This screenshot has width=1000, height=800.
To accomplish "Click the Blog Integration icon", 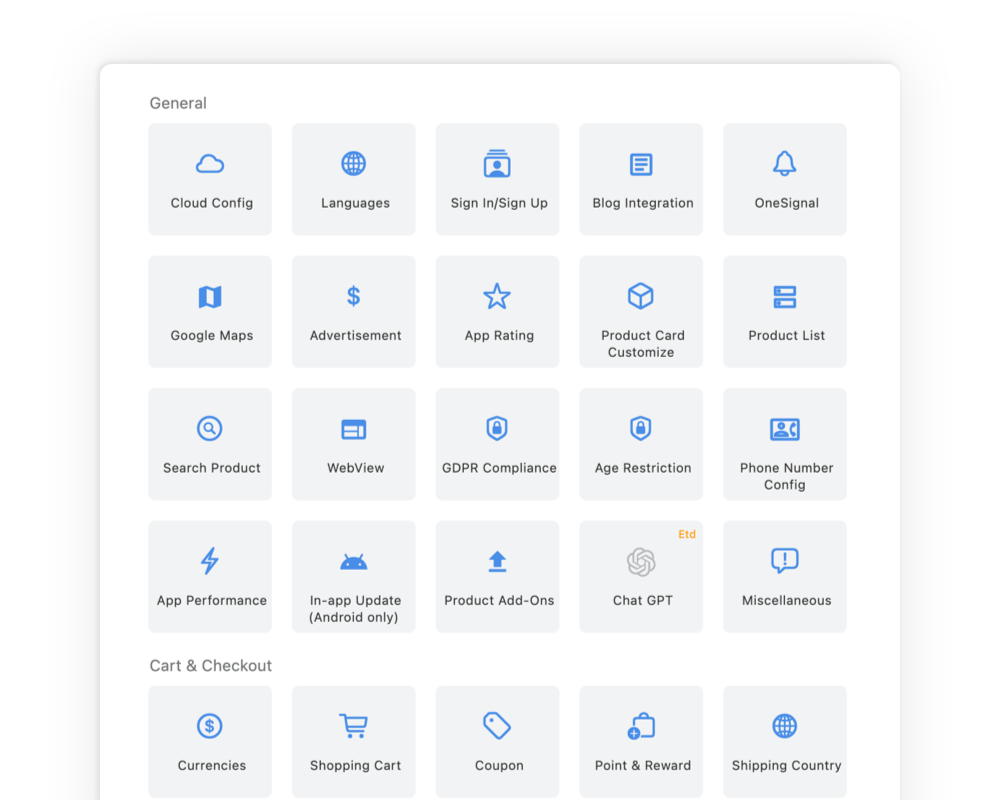I will [641, 179].
